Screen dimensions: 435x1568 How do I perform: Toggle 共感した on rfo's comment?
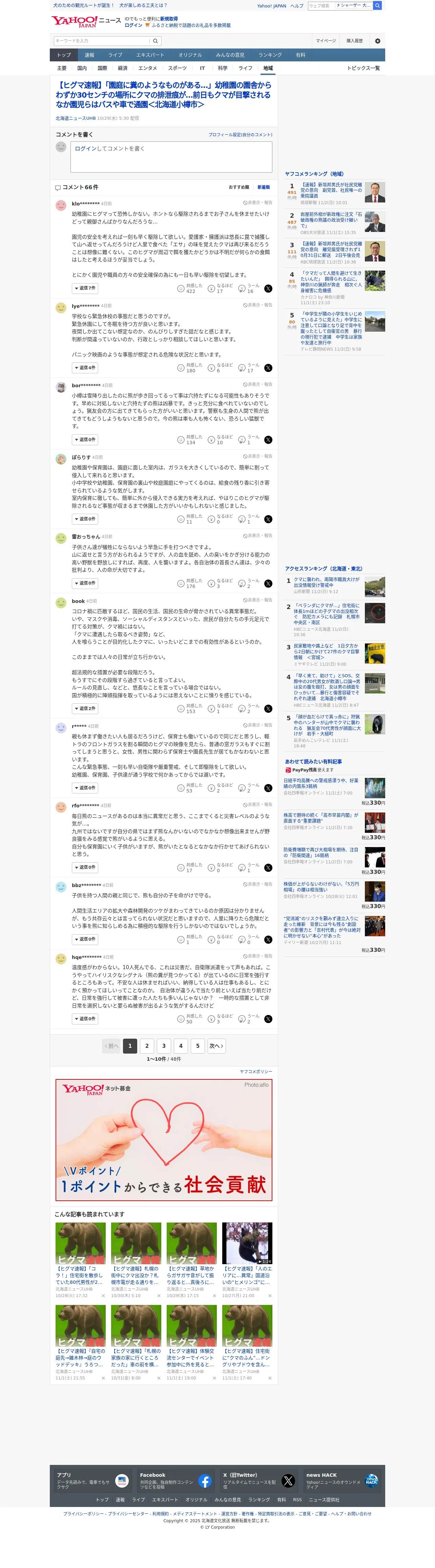pyautogui.click(x=189, y=868)
